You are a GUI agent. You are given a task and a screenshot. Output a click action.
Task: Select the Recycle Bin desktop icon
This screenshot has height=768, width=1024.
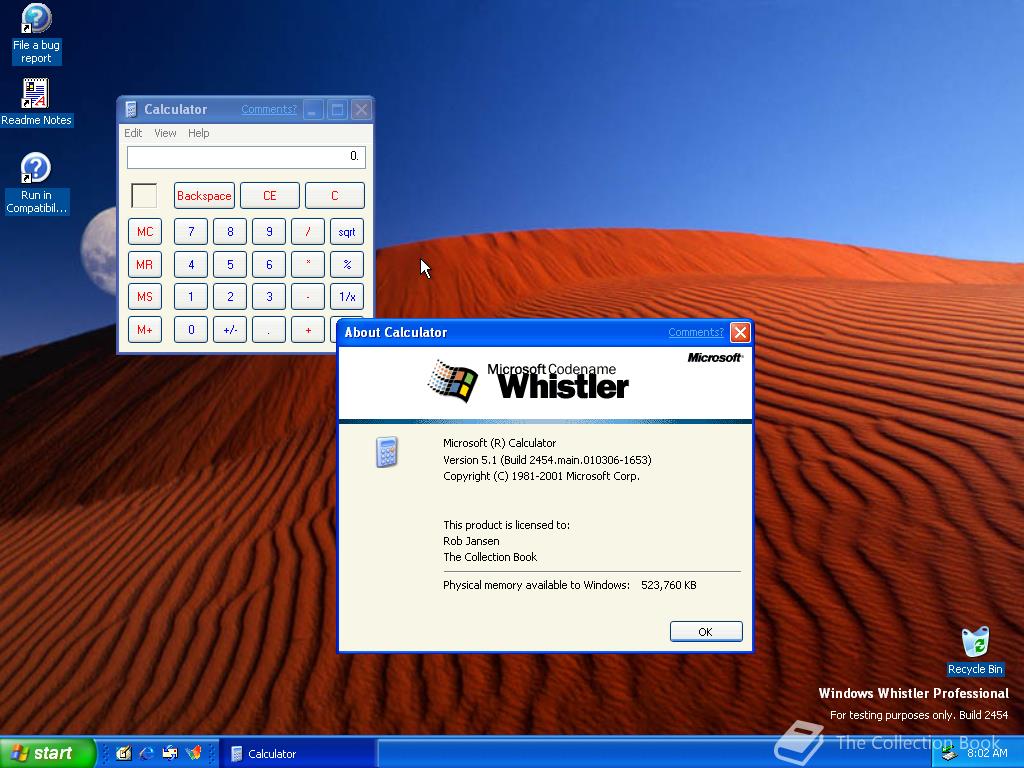(975, 651)
